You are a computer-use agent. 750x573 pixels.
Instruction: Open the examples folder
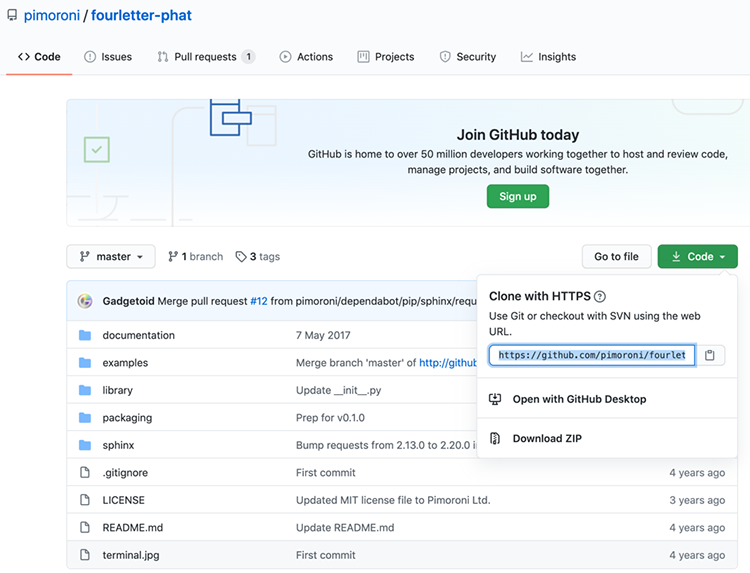pyautogui.click(x=125, y=363)
